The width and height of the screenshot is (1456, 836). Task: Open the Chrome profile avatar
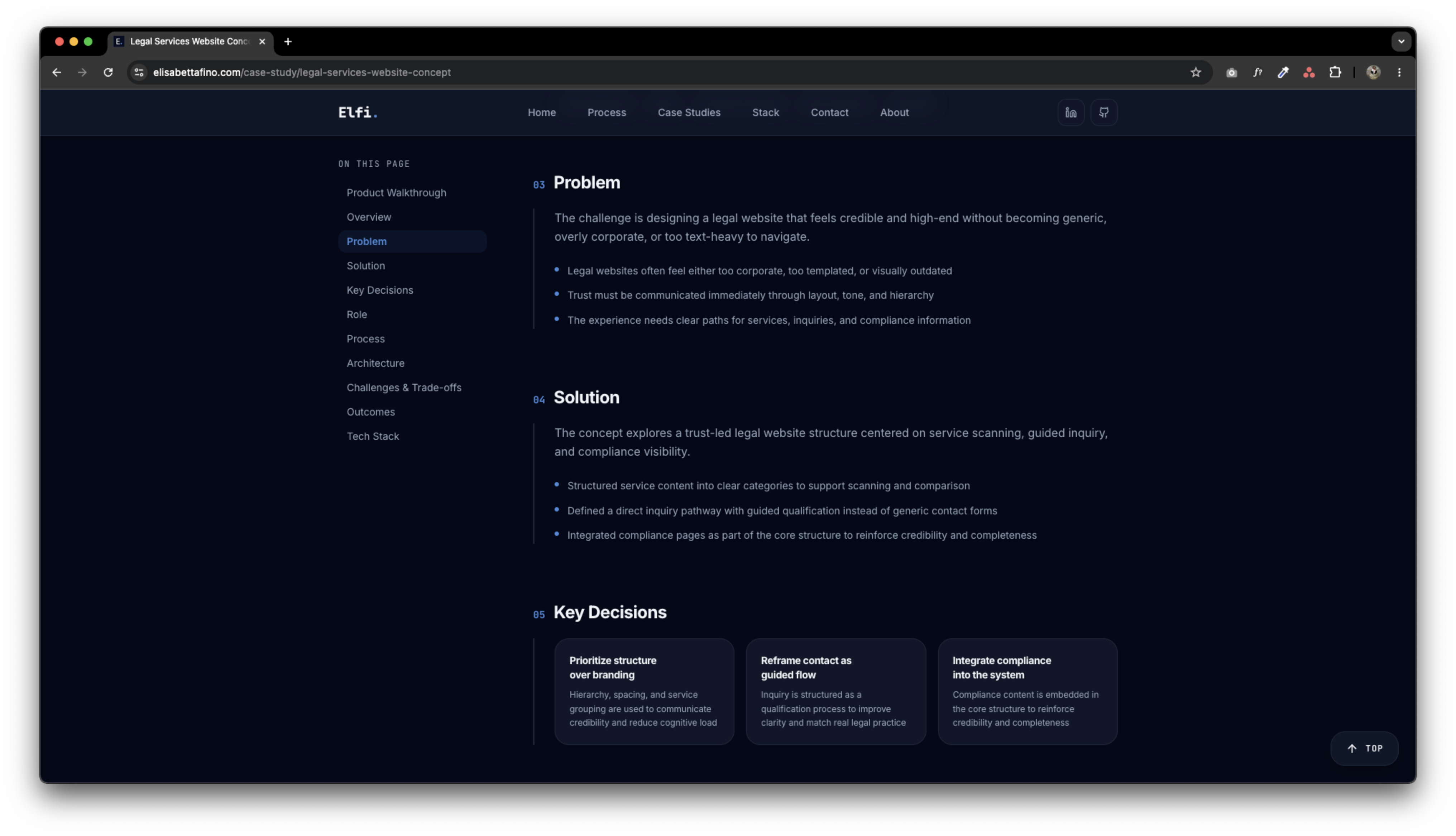pos(1373,72)
